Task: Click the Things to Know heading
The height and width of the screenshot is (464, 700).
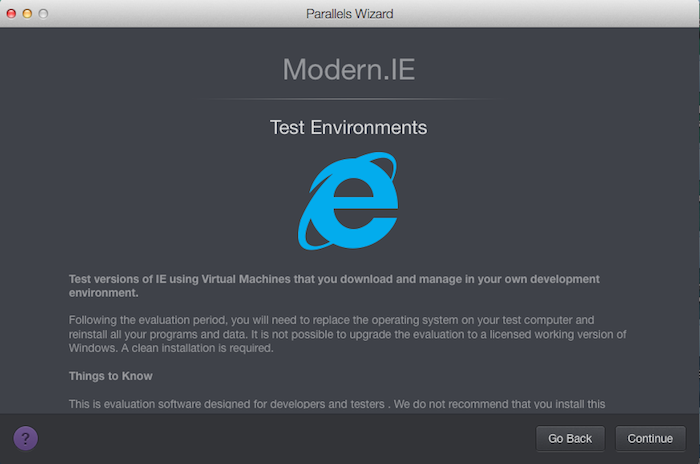Action: click(x=111, y=376)
